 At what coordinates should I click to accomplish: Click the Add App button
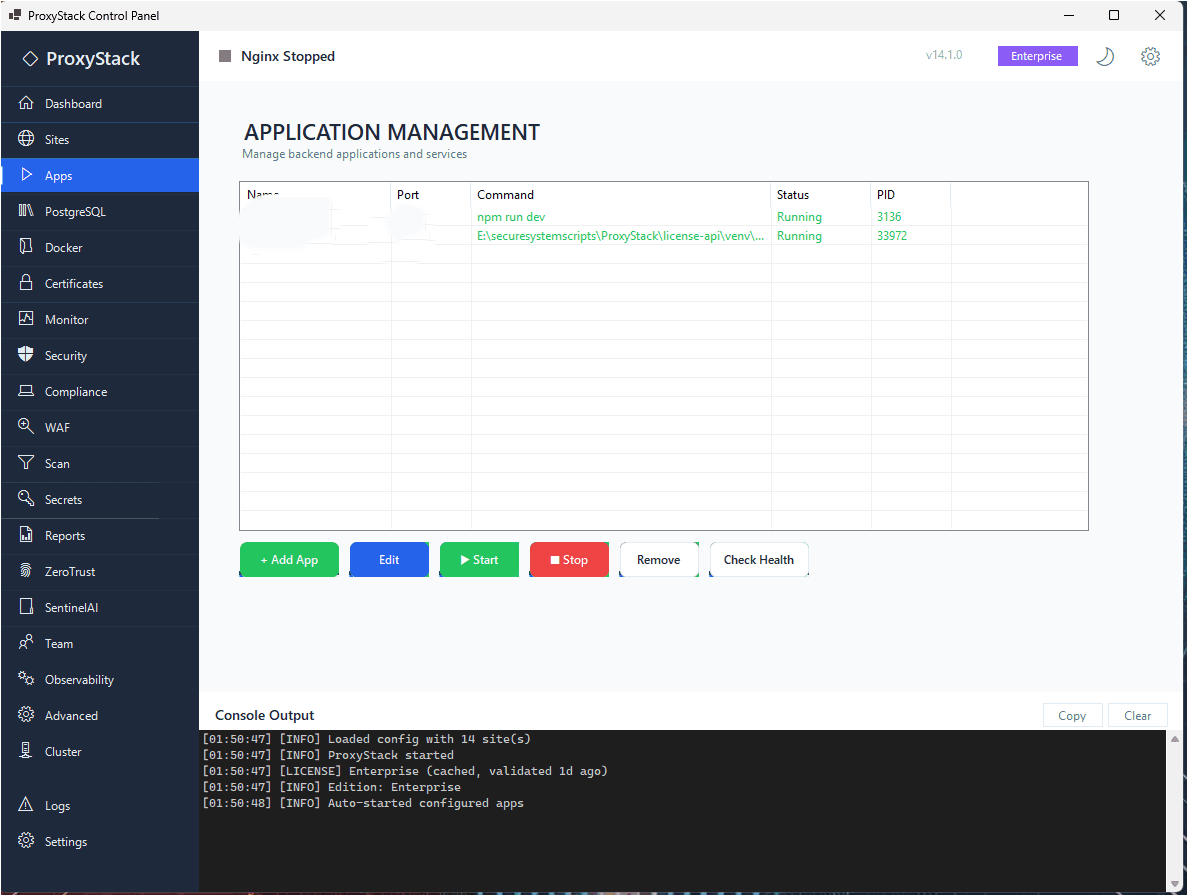(289, 559)
